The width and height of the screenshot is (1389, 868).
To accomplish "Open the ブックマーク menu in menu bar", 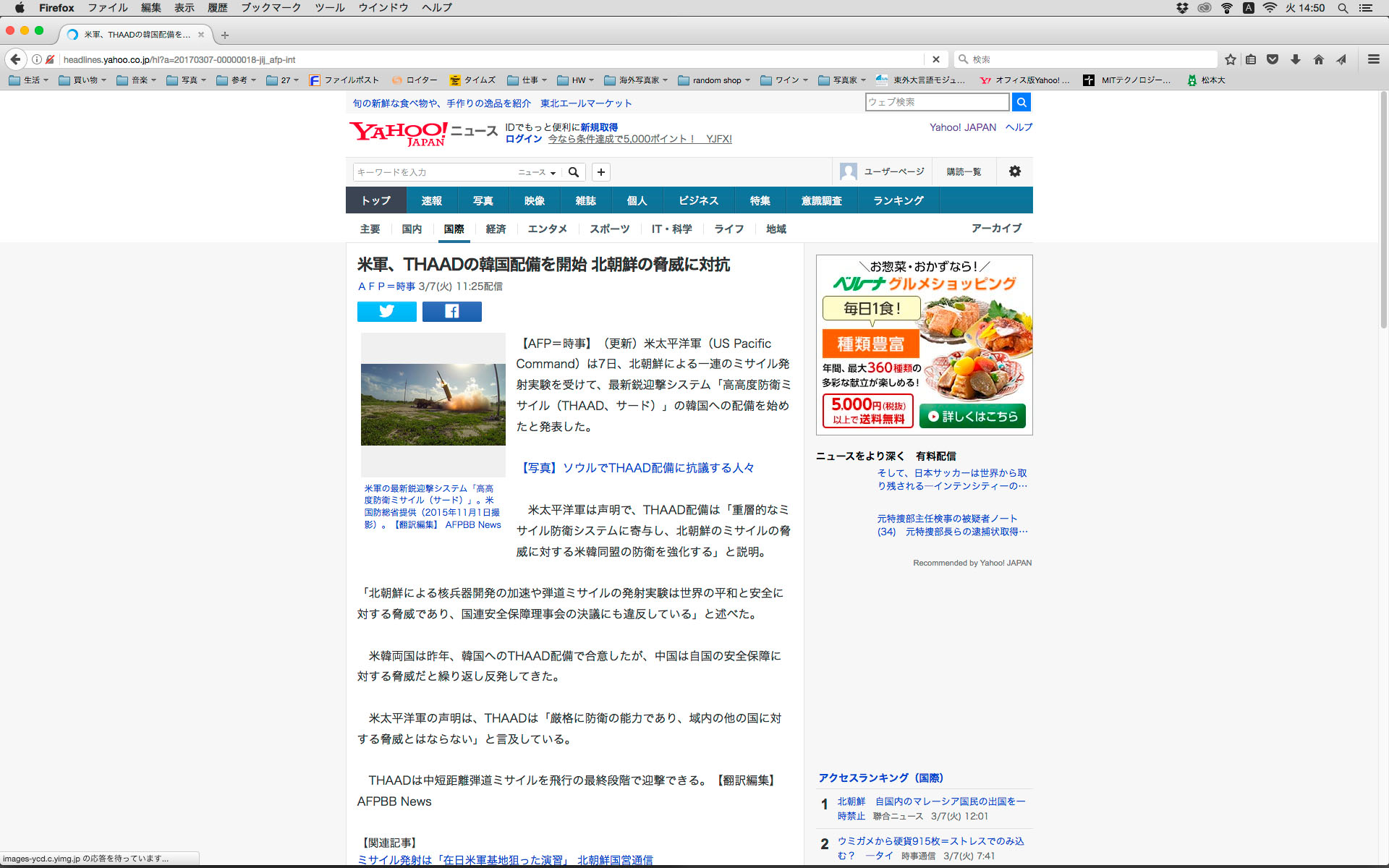I will 271,8.
